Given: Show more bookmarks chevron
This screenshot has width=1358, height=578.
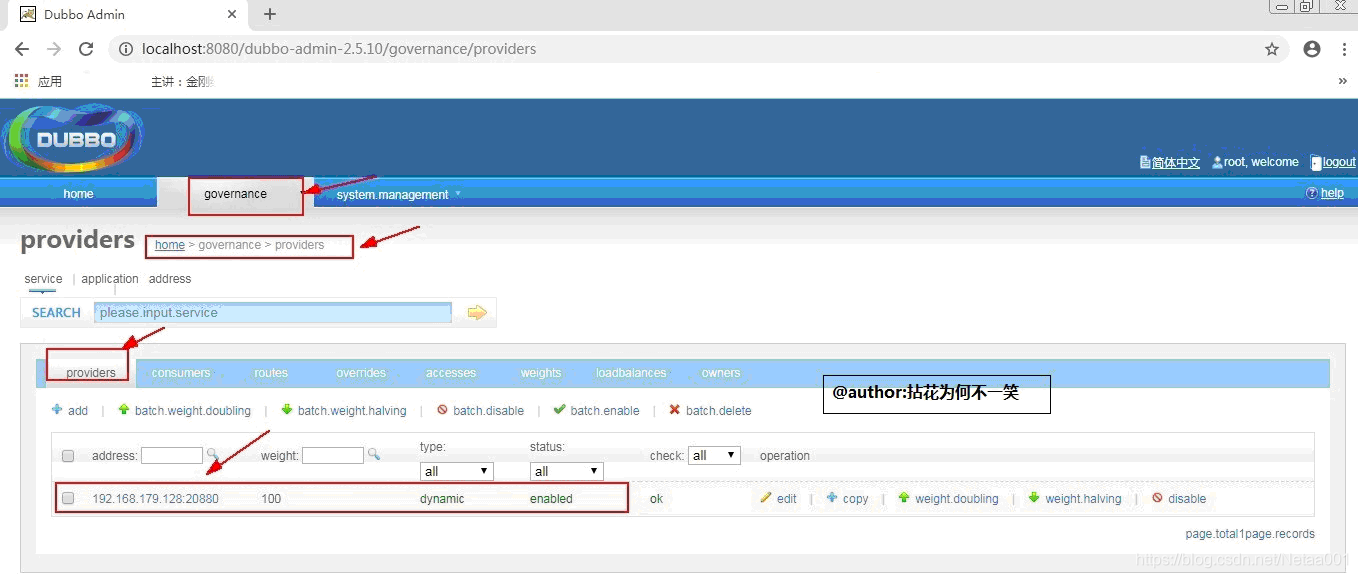Looking at the screenshot, I should [1342, 81].
